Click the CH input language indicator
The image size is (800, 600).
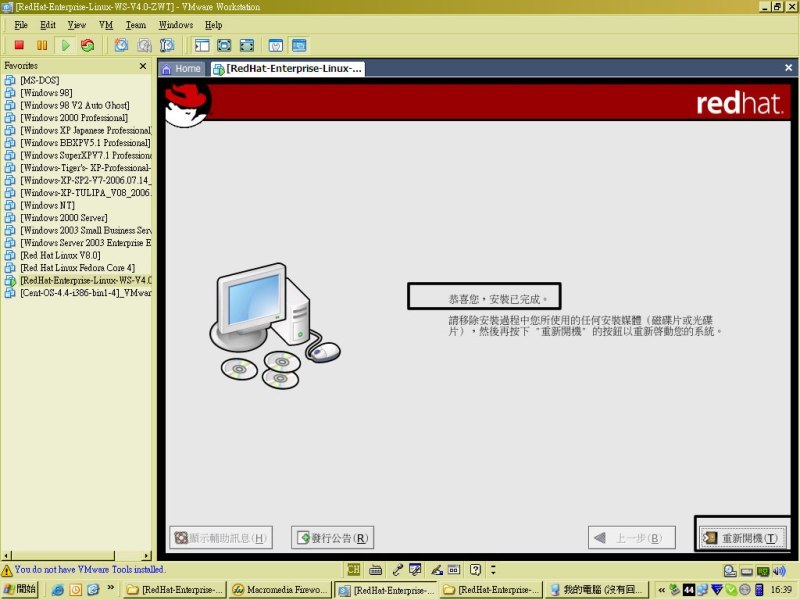[353, 569]
